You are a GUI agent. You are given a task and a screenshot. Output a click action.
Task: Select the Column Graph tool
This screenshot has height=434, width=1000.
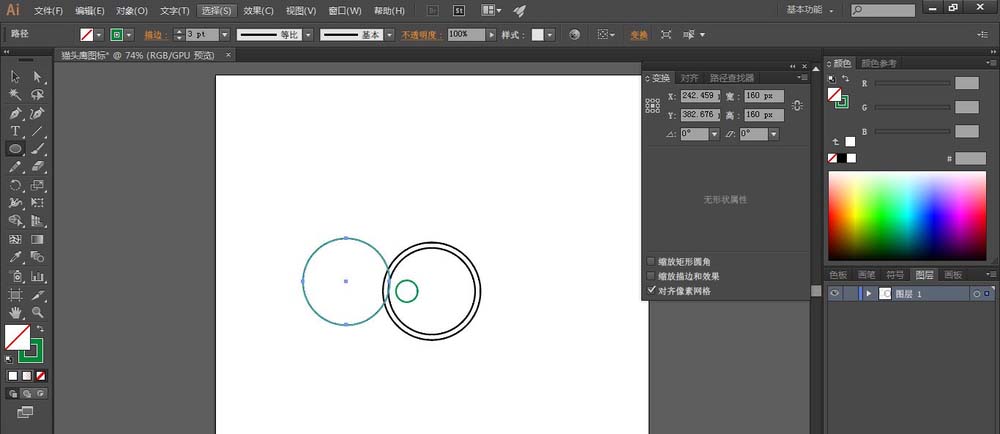[37, 277]
